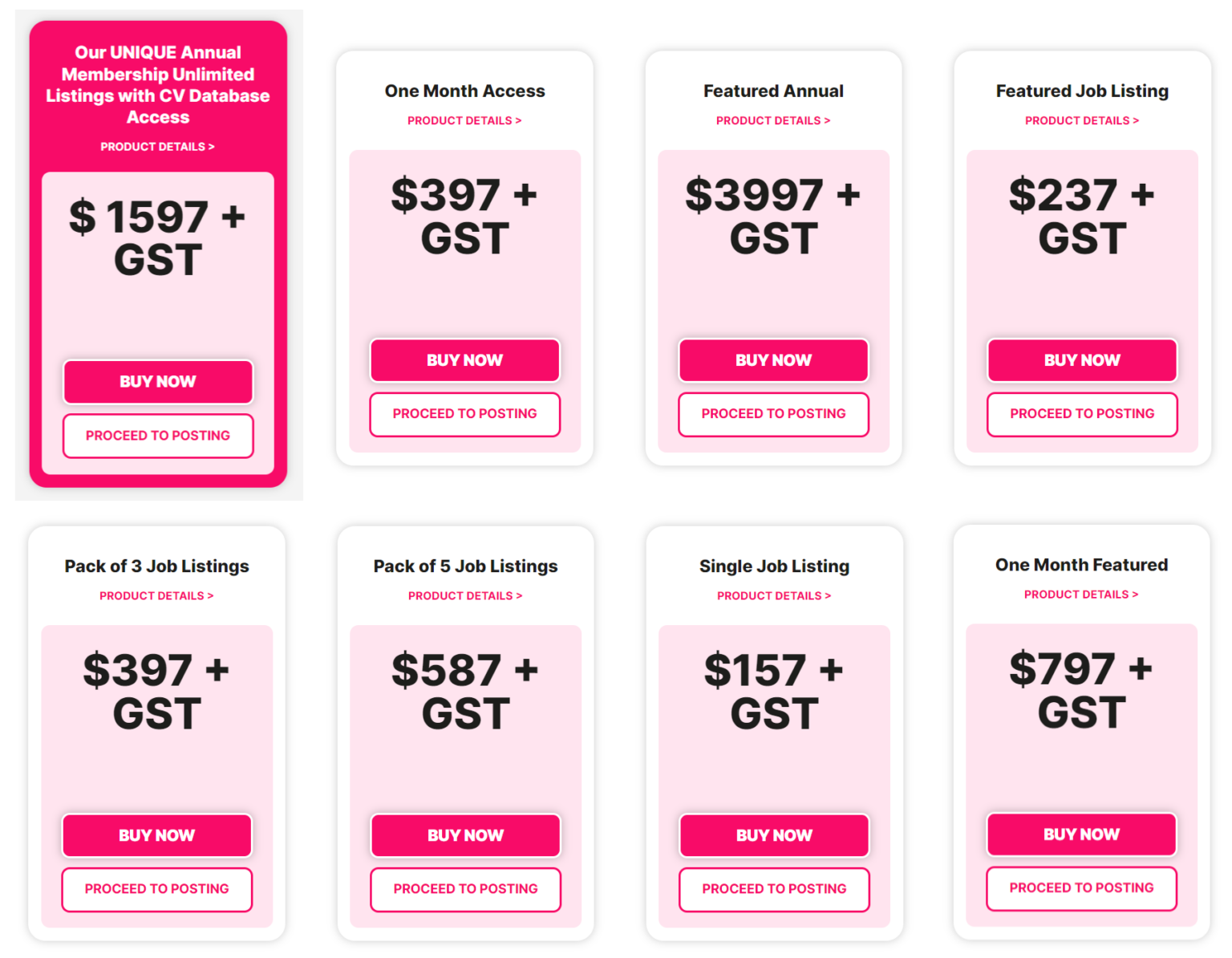Click BUY NOW for Featured Job Listing

(x=1081, y=360)
